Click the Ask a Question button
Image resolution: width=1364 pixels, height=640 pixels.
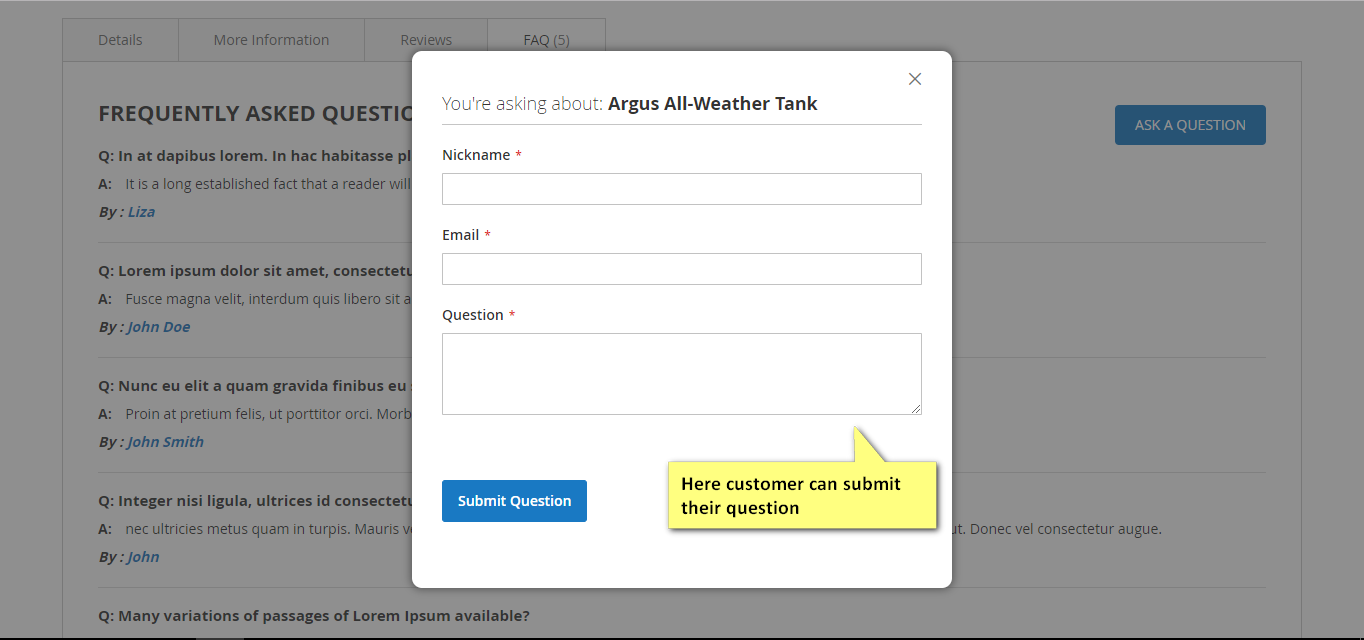[1190, 125]
